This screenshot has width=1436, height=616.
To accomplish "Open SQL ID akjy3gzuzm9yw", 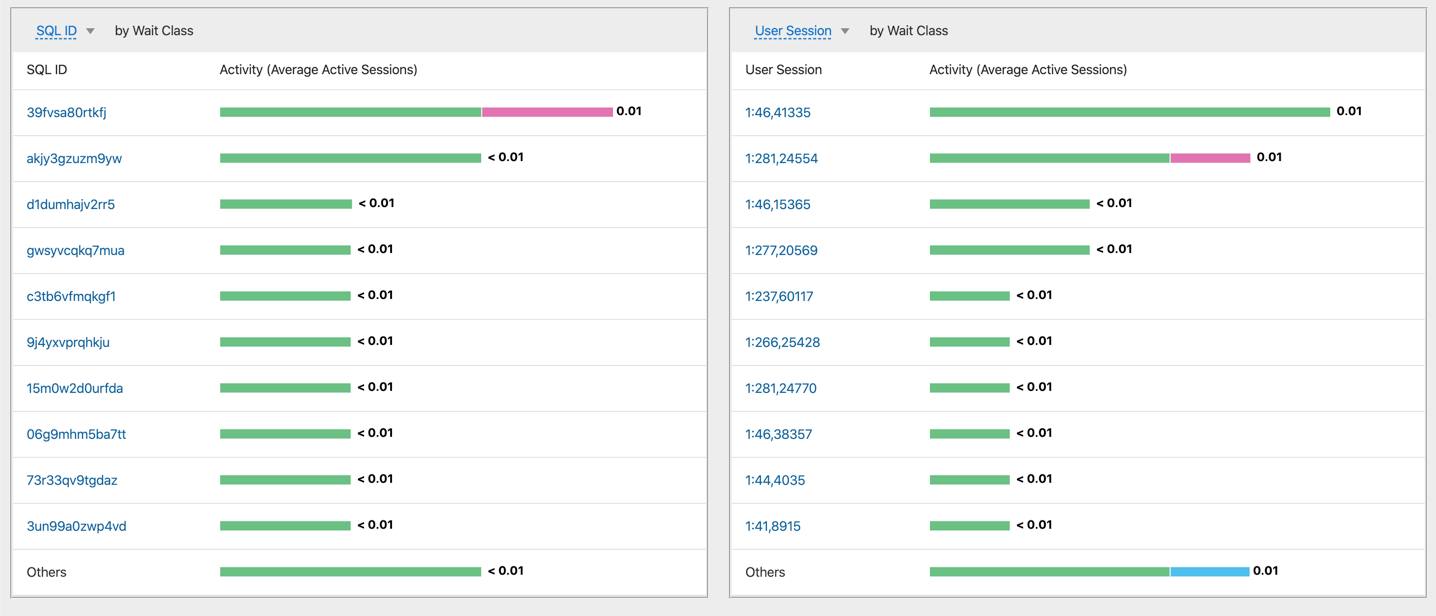I will point(74,159).
